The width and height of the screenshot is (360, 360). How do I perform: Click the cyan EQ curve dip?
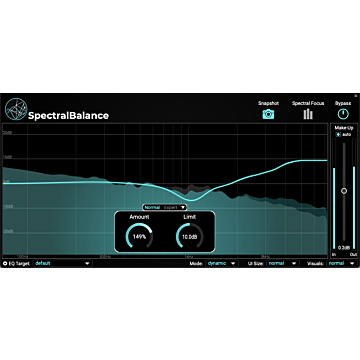(191, 200)
